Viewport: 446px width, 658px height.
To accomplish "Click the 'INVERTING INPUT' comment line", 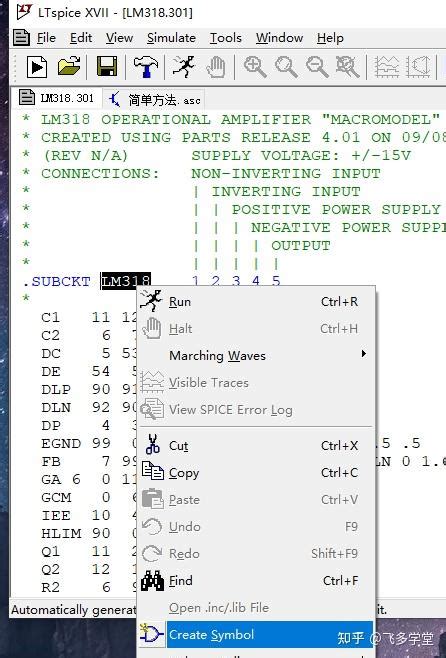I will pyautogui.click(x=286, y=191).
